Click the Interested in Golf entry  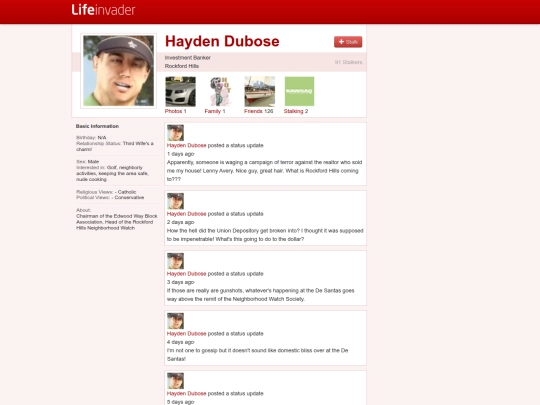point(112,173)
